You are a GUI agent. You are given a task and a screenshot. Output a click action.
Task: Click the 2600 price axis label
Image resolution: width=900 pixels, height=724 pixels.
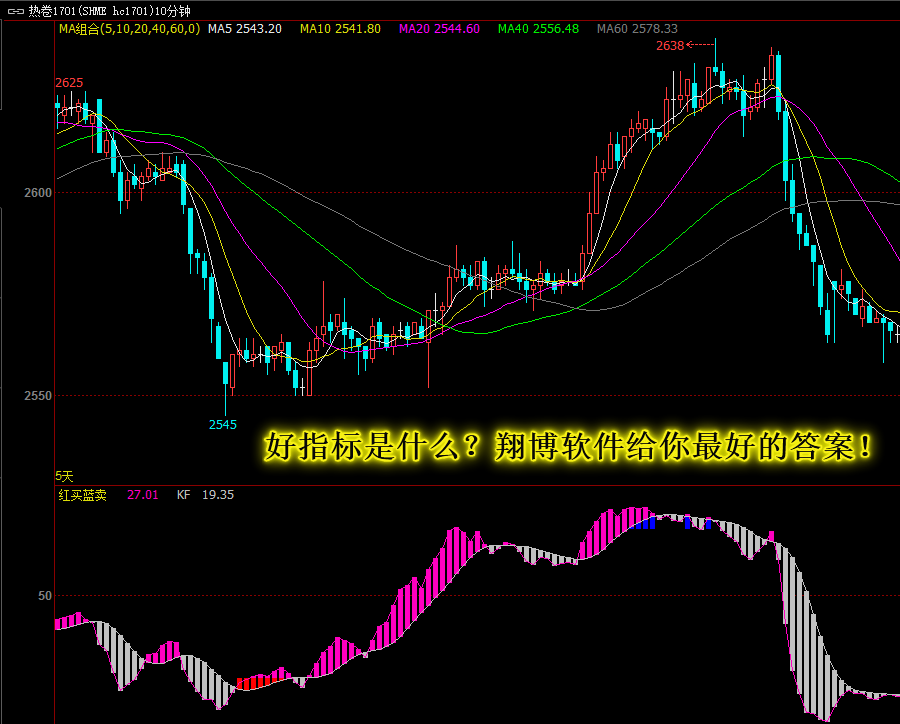tap(38, 193)
